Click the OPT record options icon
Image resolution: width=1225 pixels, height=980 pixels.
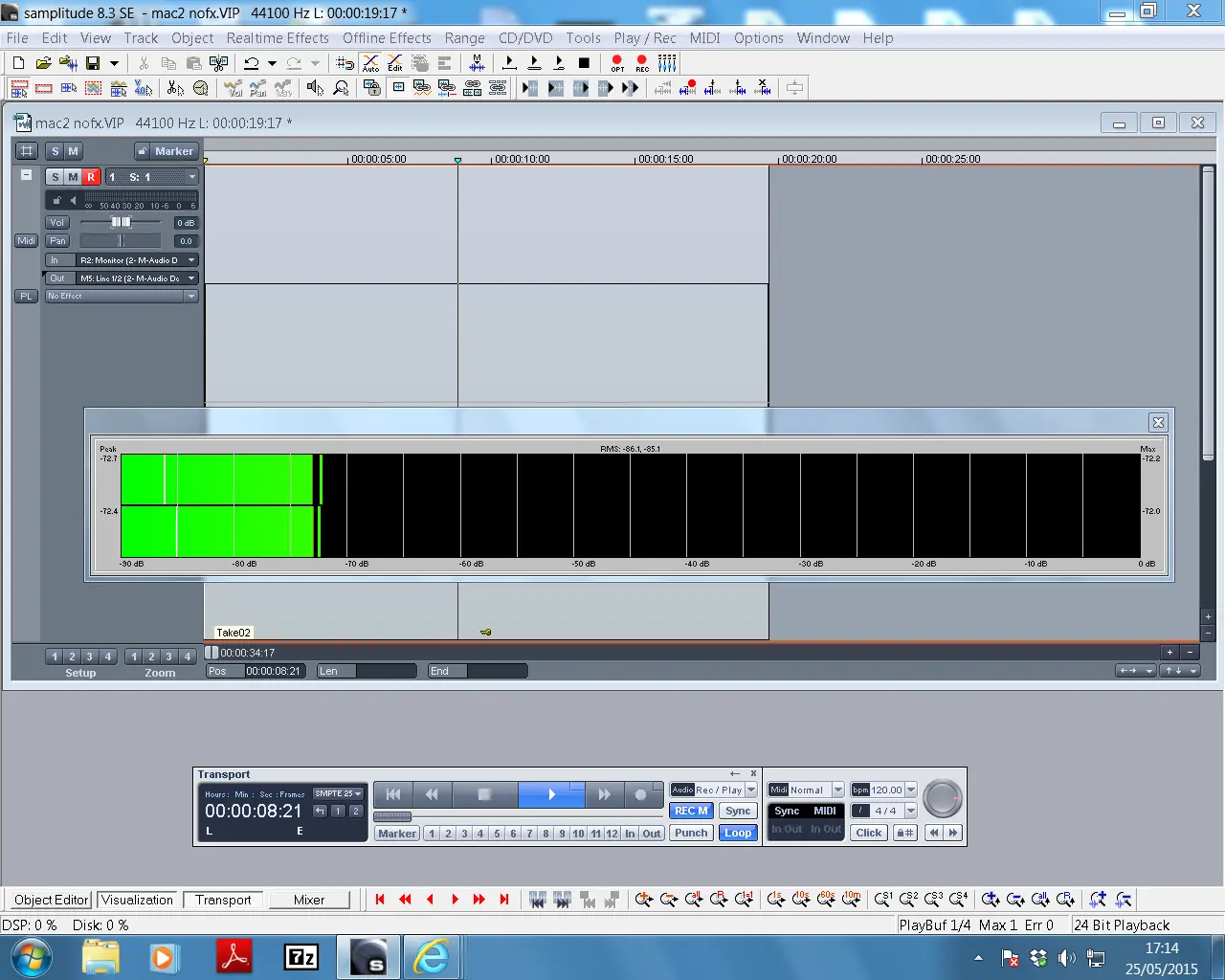tap(617, 63)
